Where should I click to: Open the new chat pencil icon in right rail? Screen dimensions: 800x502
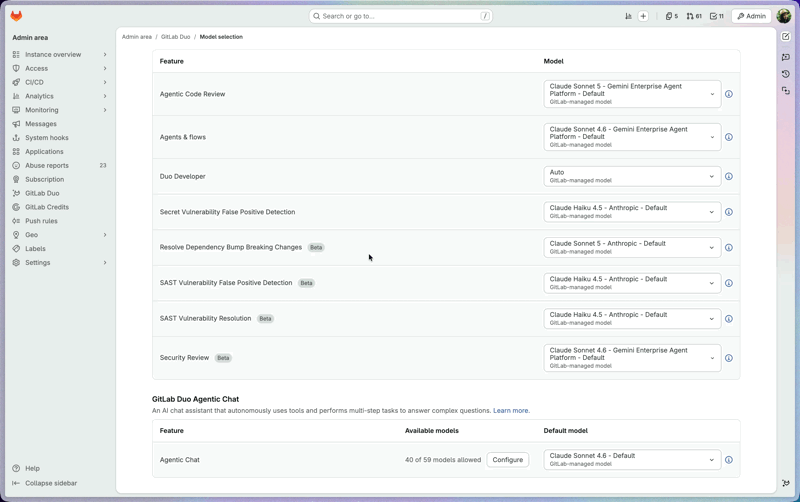pos(786,37)
